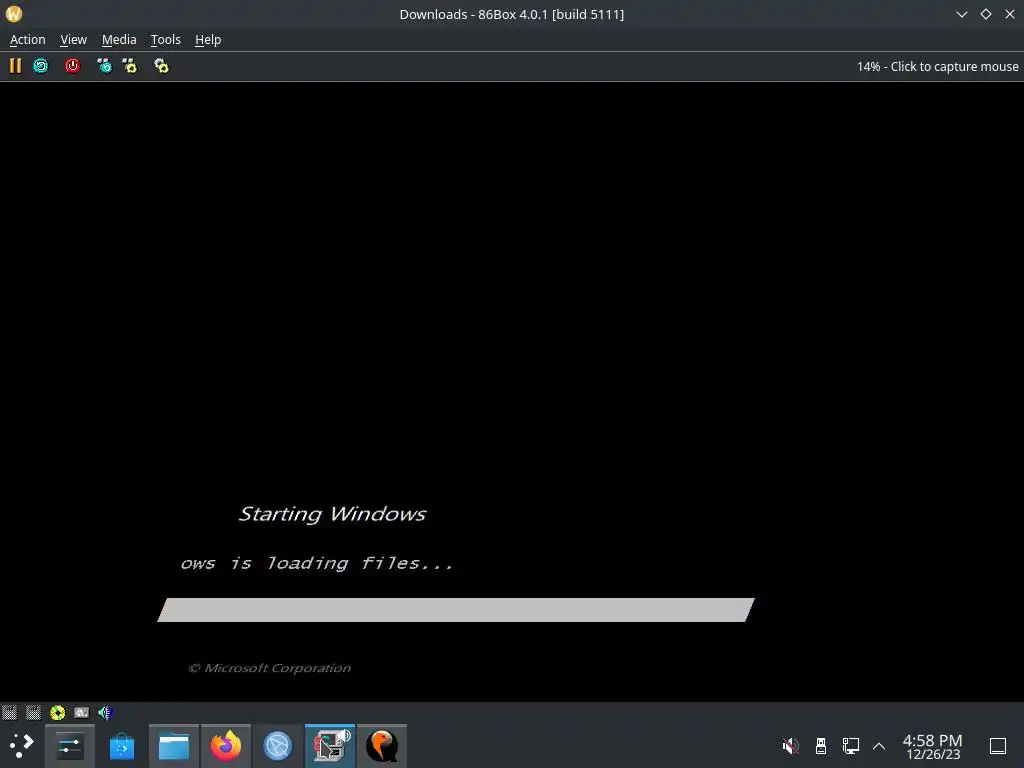Open the Dolphin file manager from the taskbar
The image size is (1024, 768).
point(174,746)
